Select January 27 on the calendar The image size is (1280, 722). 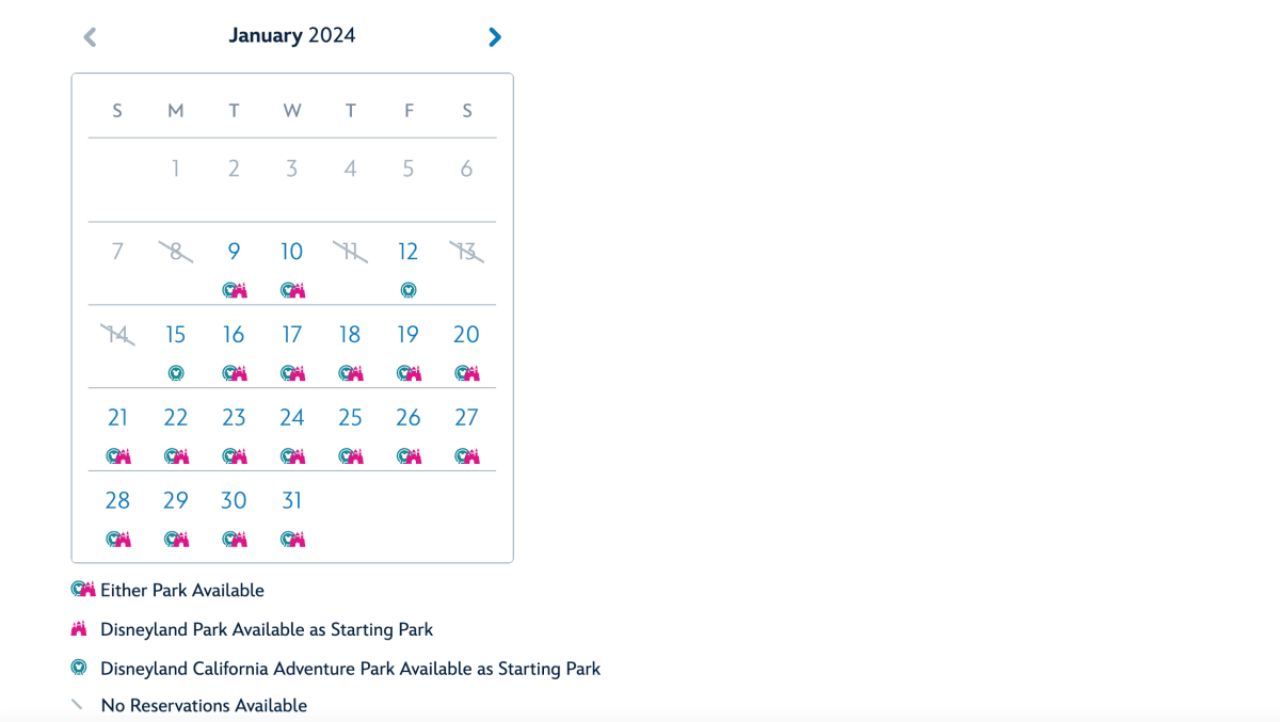467,418
